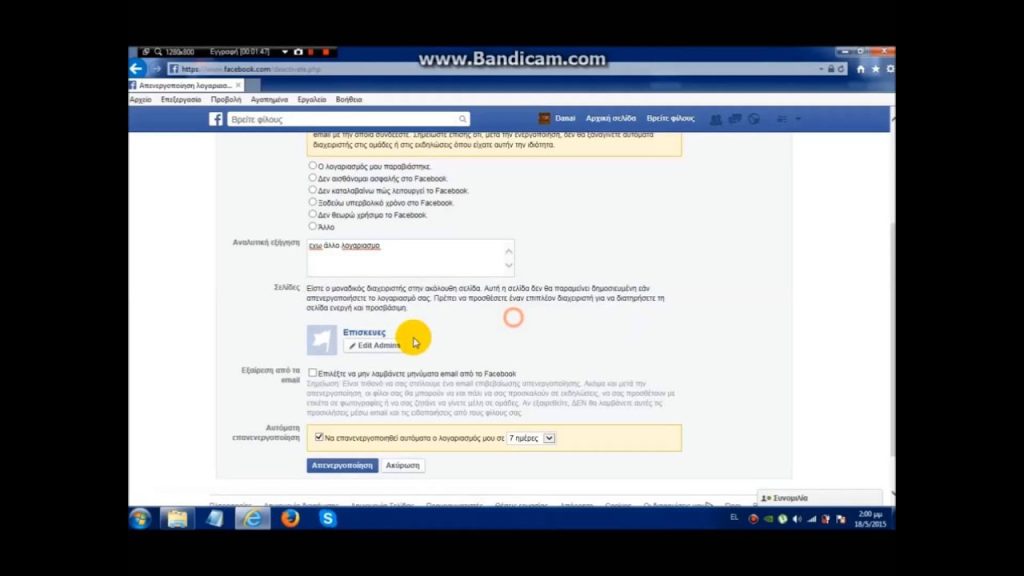Close the Απενεργοποίηση browser tab

click(238, 86)
